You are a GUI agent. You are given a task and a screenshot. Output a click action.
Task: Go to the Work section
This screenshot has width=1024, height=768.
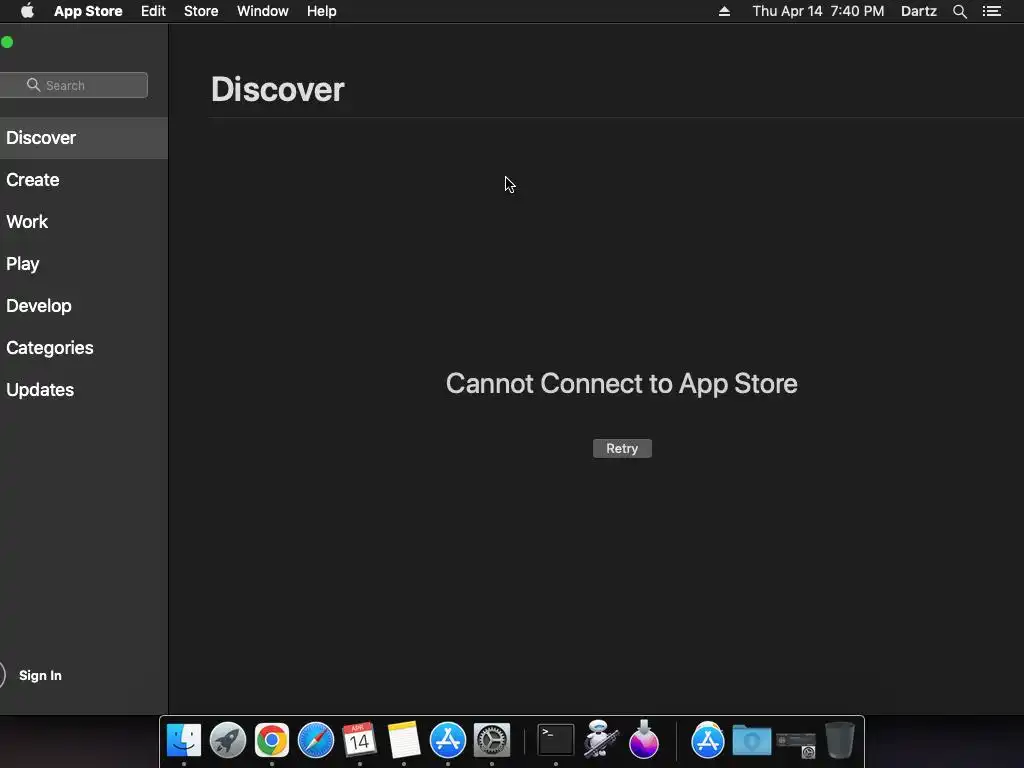[x=84, y=221]
